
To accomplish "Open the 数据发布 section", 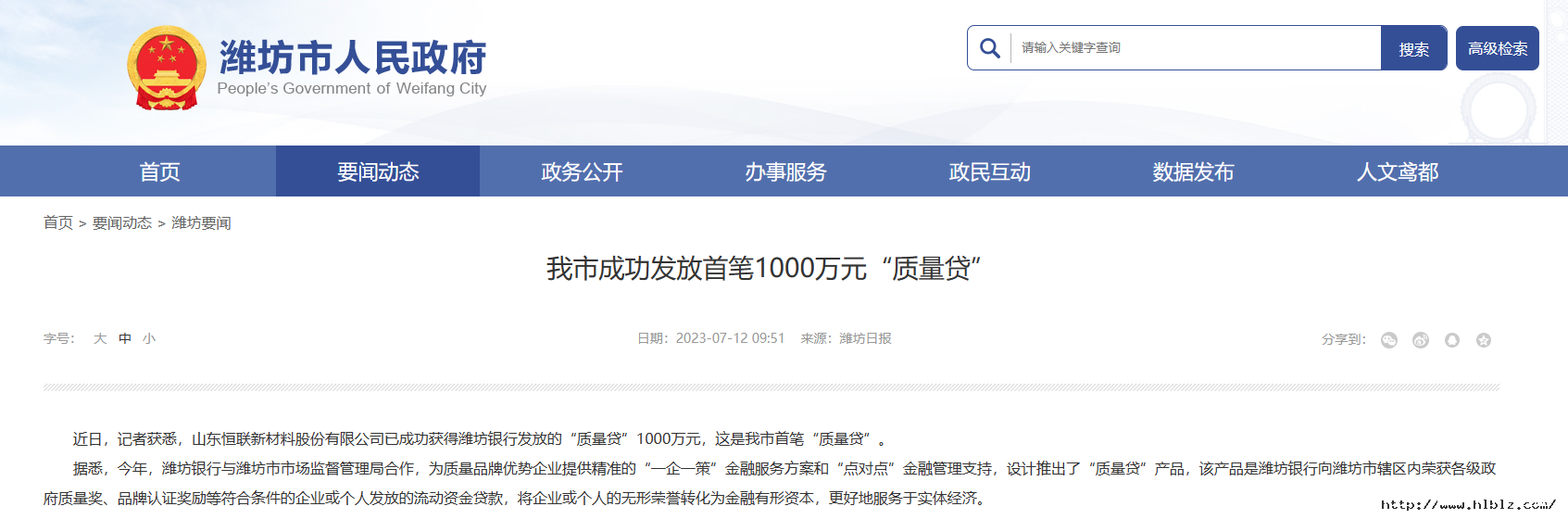I will [1193, 171].
